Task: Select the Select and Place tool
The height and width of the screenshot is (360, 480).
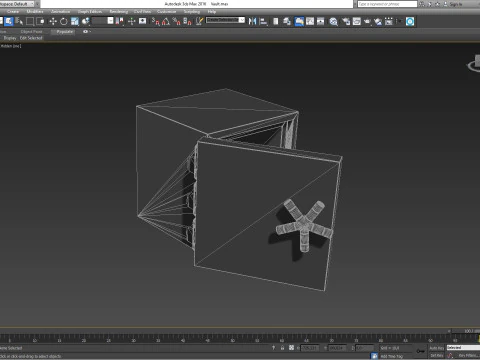Action: 86,21
